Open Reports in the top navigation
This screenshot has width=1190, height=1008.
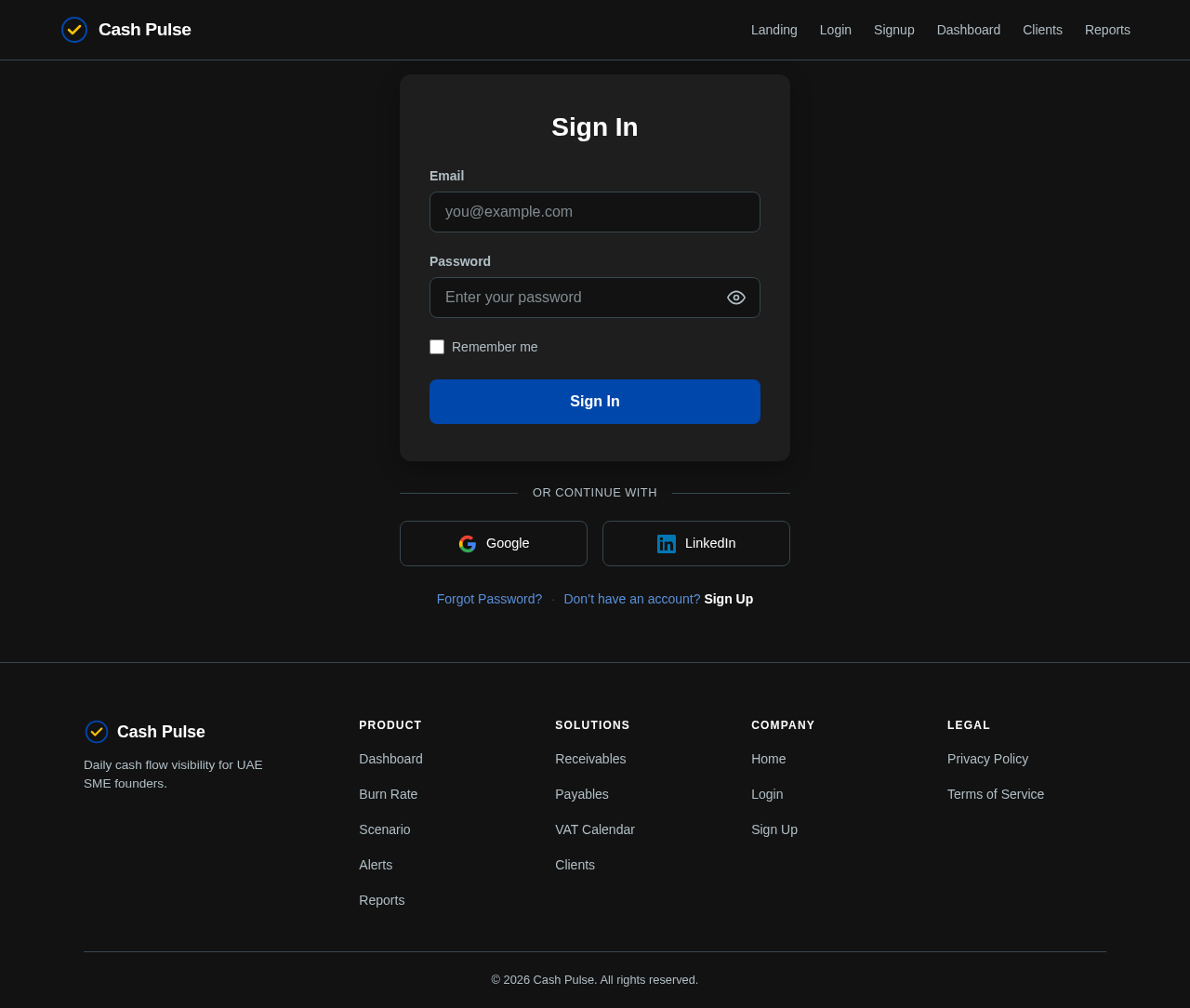pos(1107,30)
